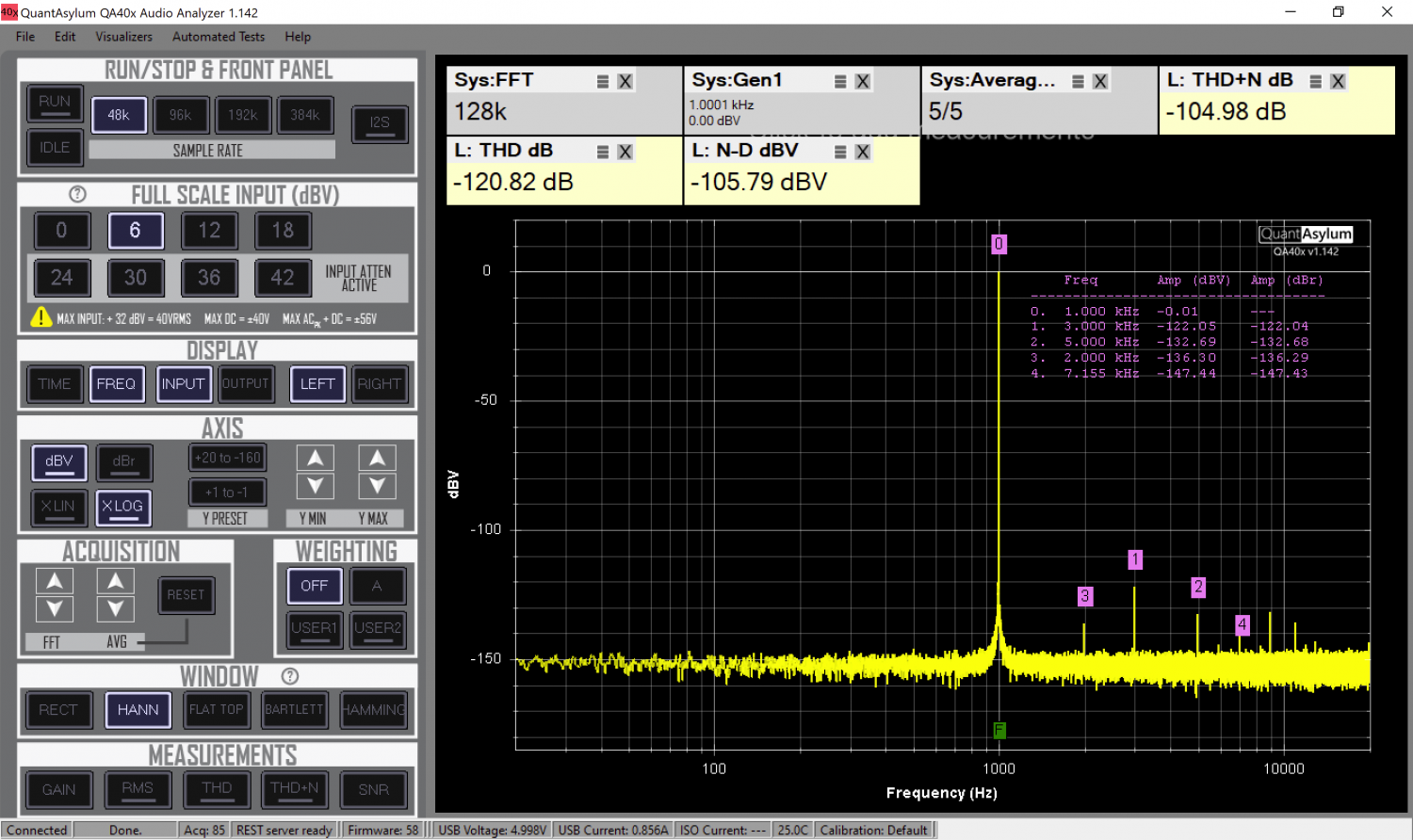Open the L: THD+N dB tile menu
The image size is (1413, 840).
click(1315, 82)
